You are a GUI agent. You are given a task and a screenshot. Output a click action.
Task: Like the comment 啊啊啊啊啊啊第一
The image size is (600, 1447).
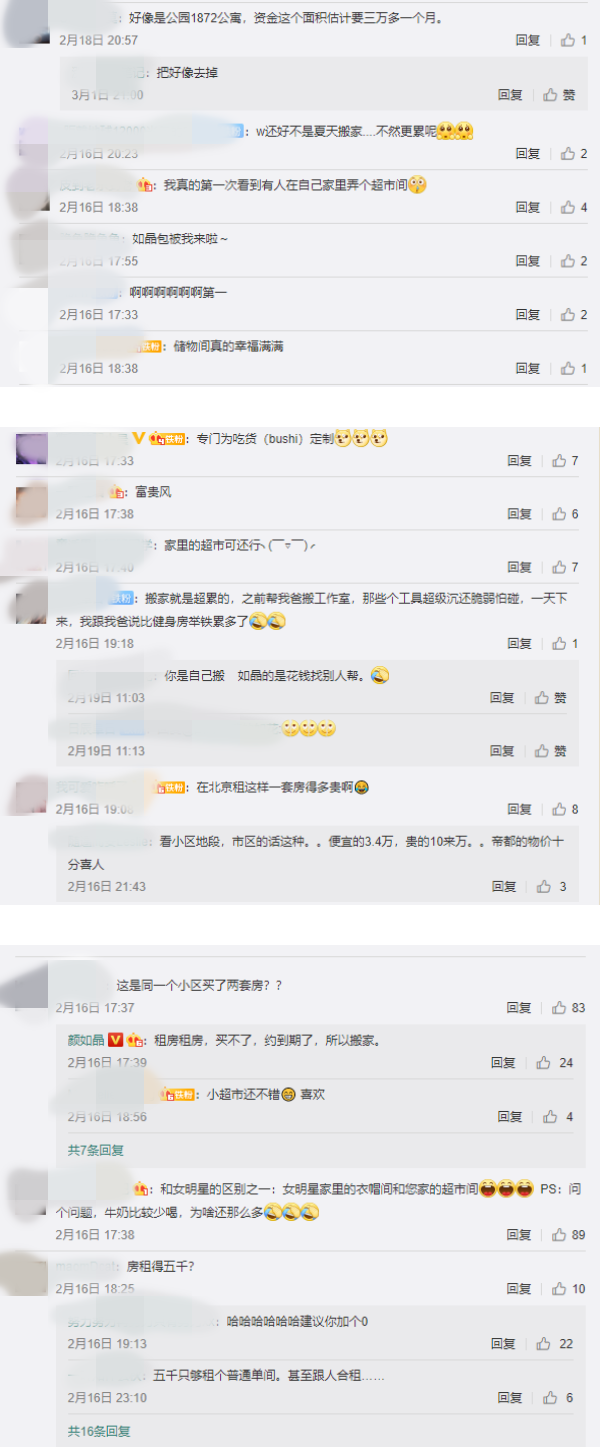pyautogui.click(x=574, y=315)
